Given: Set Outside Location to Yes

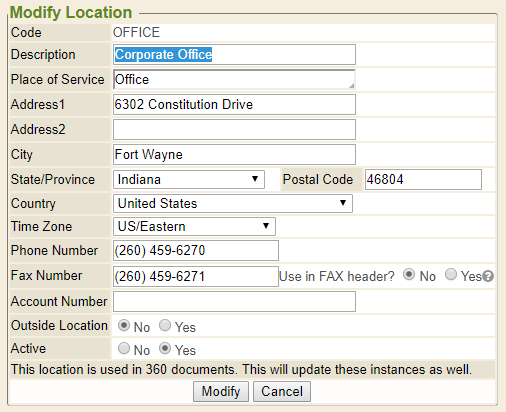Looking at the screenshot, I should (x=165, y=325).
